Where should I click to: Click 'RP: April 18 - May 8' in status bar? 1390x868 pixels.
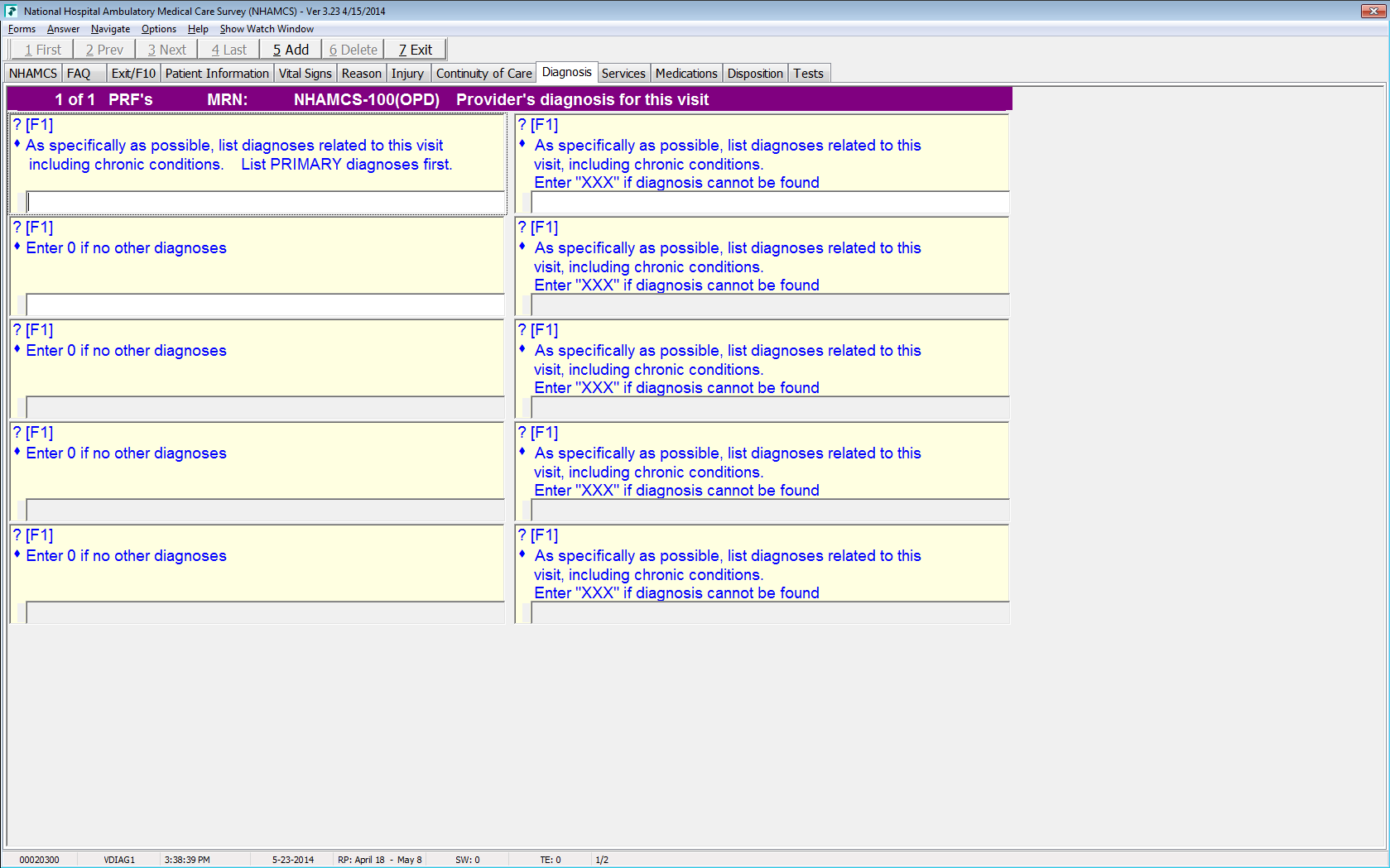[380, 860]
